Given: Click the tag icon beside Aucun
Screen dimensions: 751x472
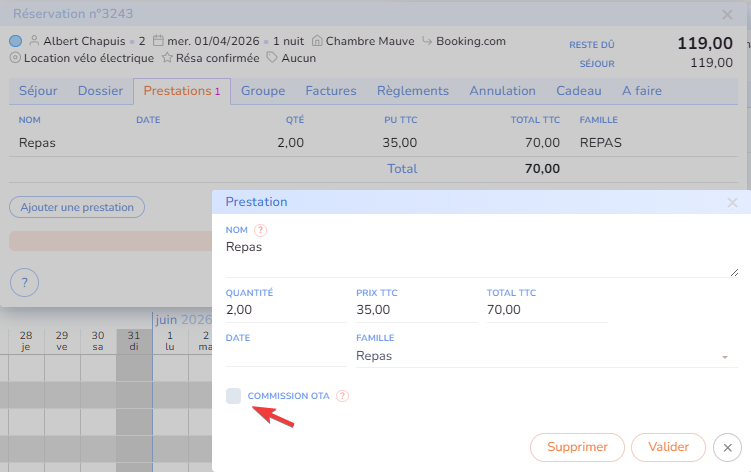Looking at the screenshot, I should (x=271, y=58).
